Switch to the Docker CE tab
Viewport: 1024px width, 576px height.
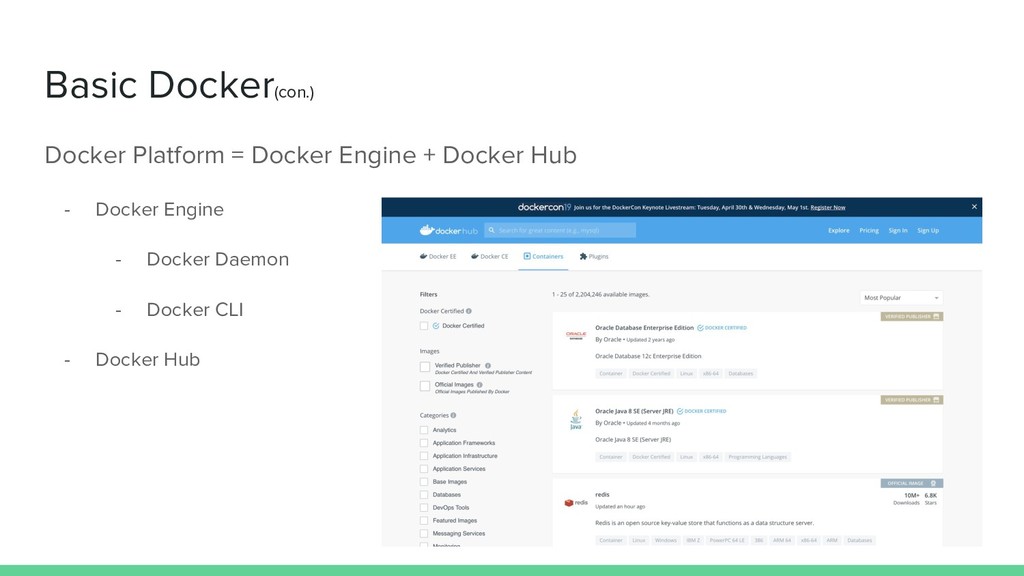pyautogui.click(x=490, y=257)
